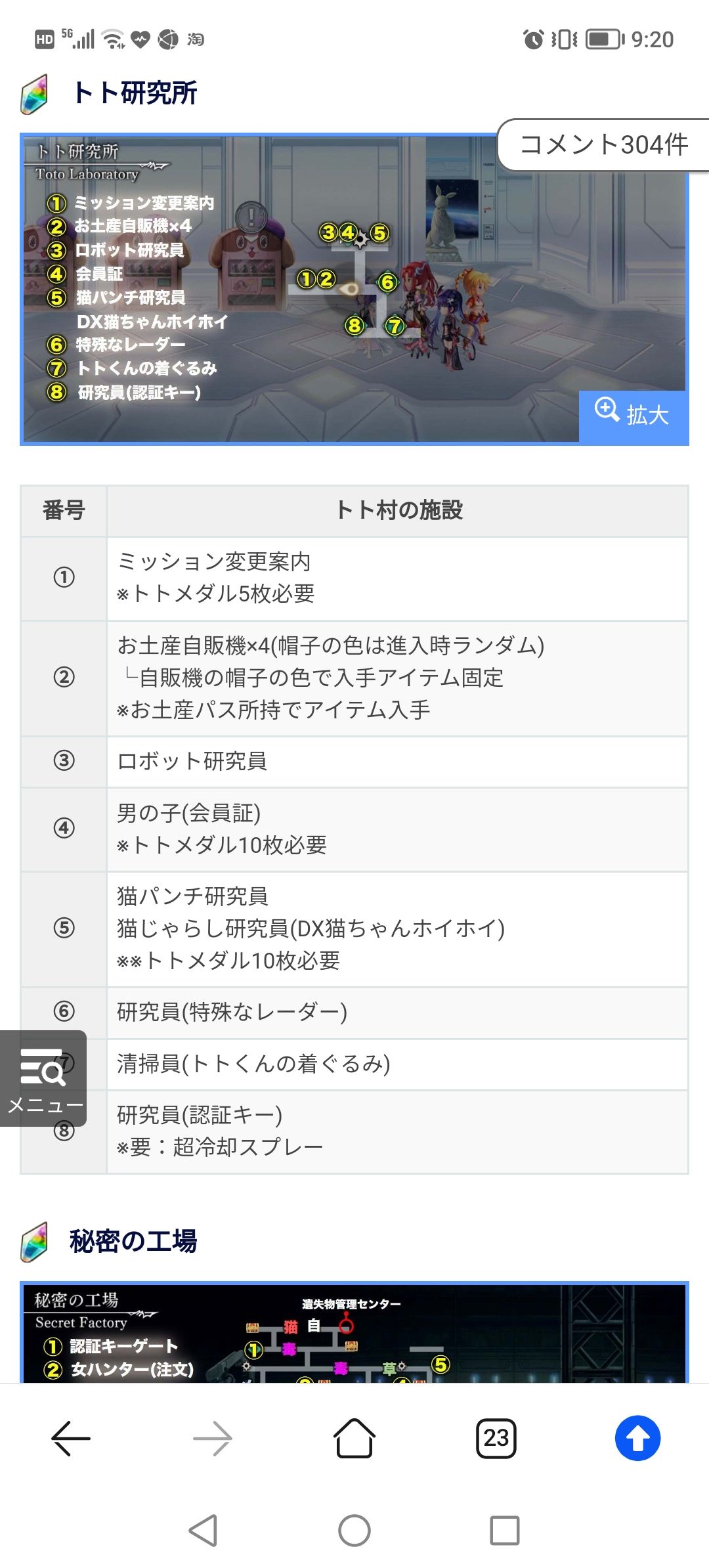The image size is (709, 1568).
Task: Tap the トト村の施設 table header
Action: (x=398, y=510)
